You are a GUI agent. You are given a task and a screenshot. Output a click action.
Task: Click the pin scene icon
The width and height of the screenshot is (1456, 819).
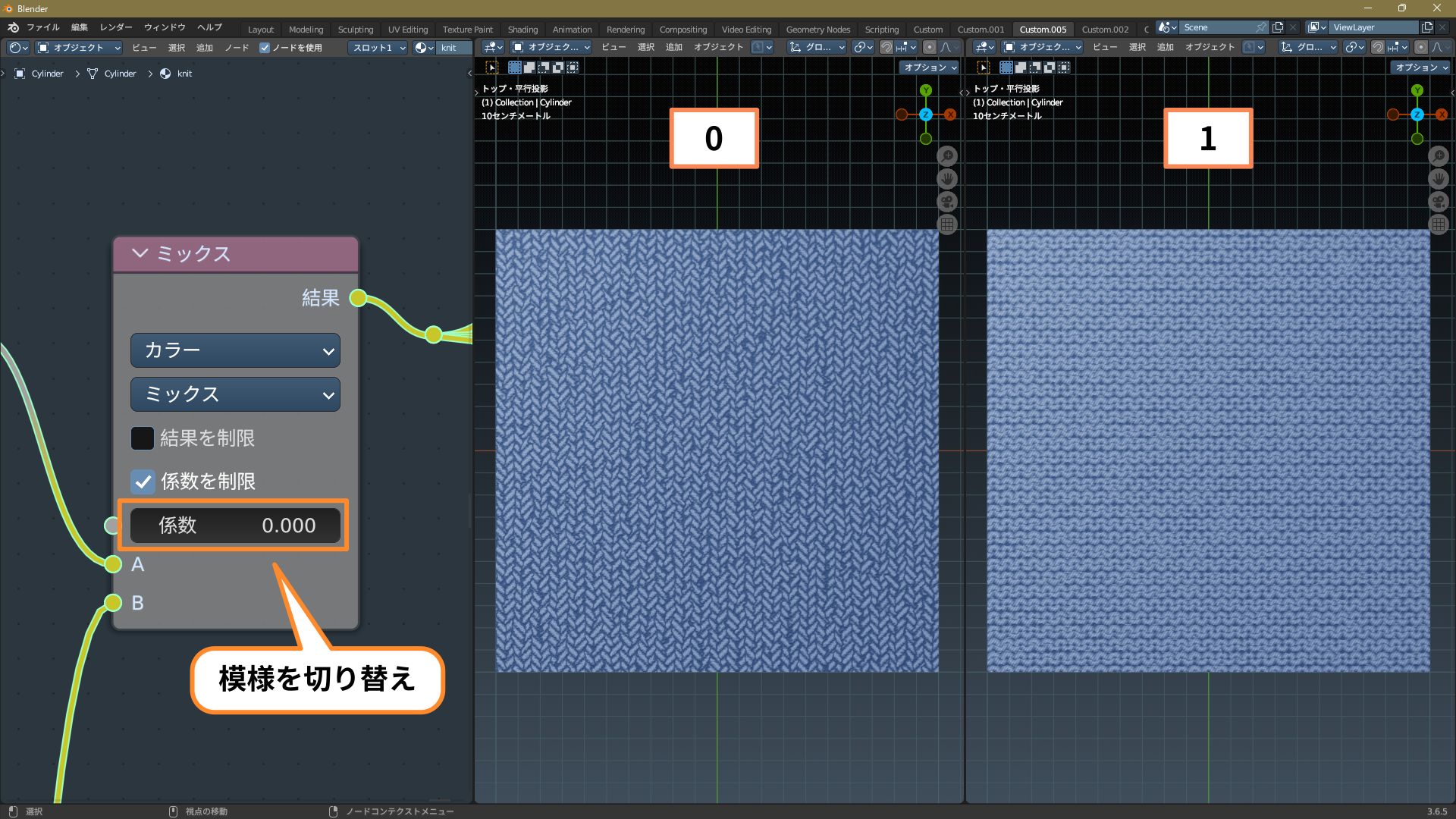click(x=1260, y=27)
